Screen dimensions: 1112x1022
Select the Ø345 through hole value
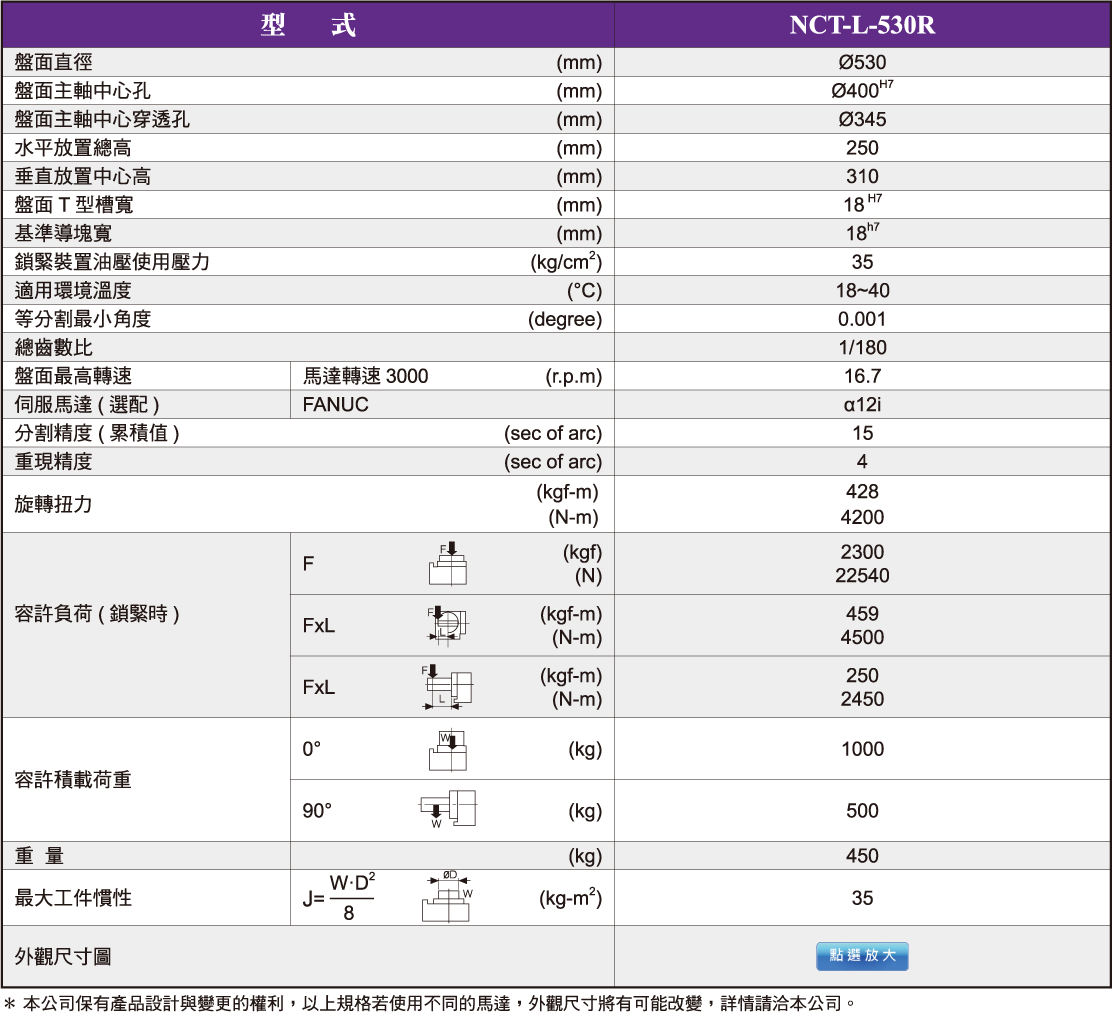tap(862, 119)
